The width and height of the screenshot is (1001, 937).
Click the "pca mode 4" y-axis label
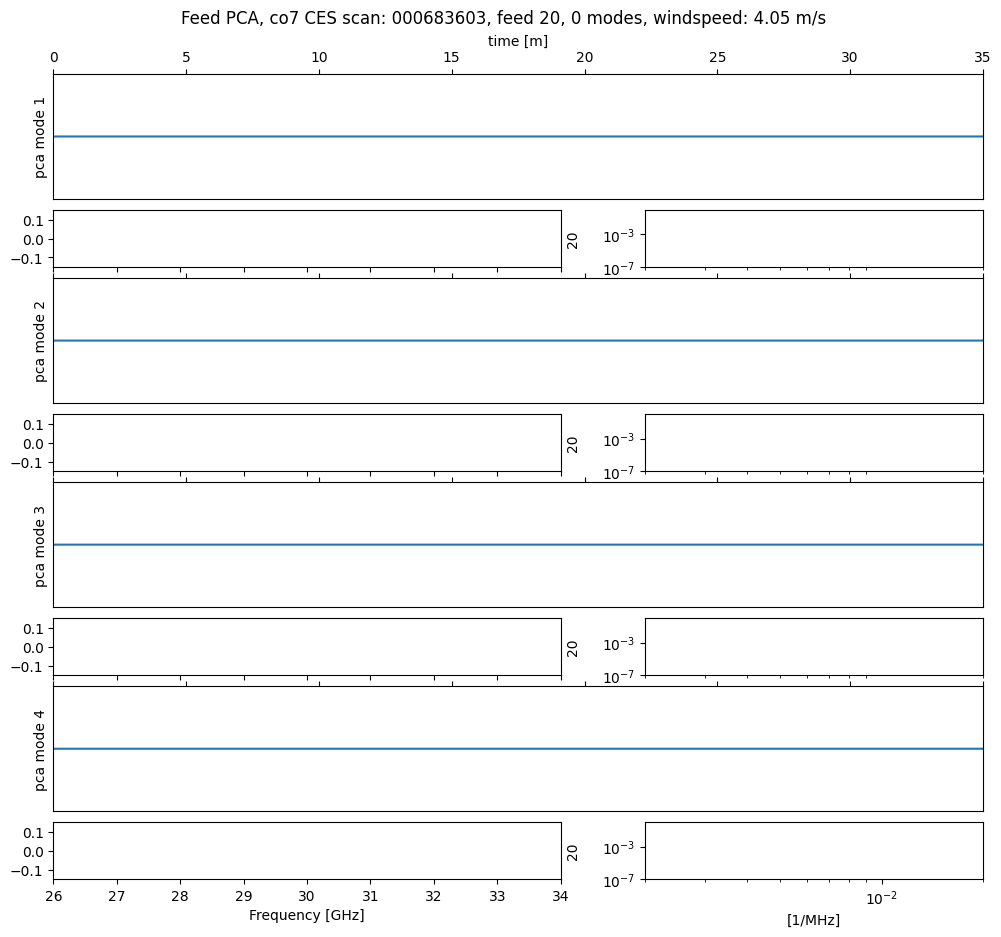point(40,749)
